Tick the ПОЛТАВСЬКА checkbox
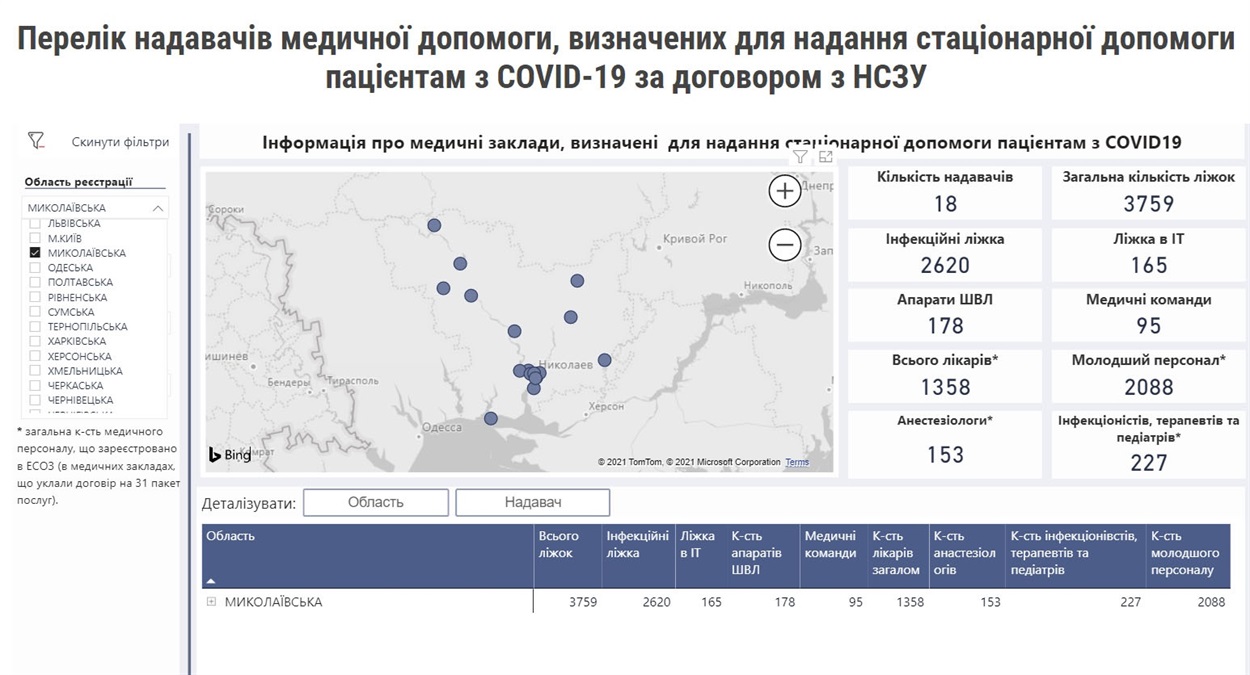The width and height of the screenshot is (1250, 675). 35,282
